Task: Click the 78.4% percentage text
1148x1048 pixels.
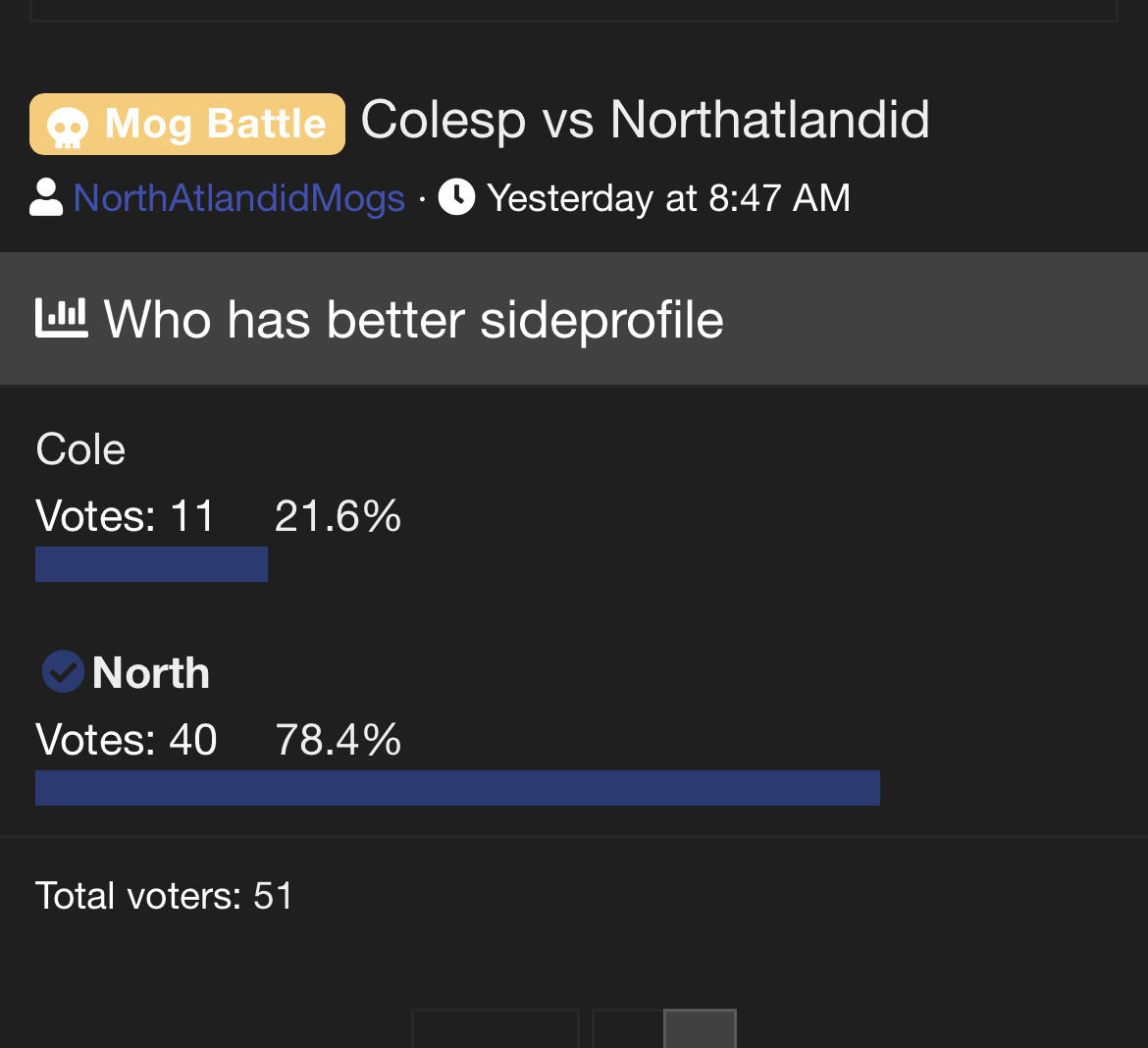Action: [339, 739]
